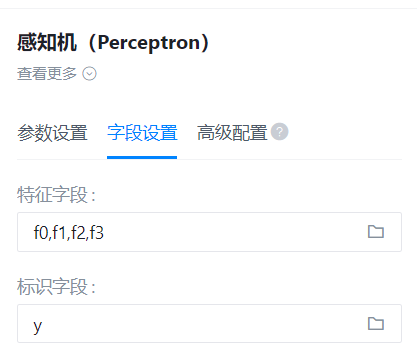Click the 查看更多 link text
The height and width of the screenshot is (362, 417).
click(x=47, y=74)
